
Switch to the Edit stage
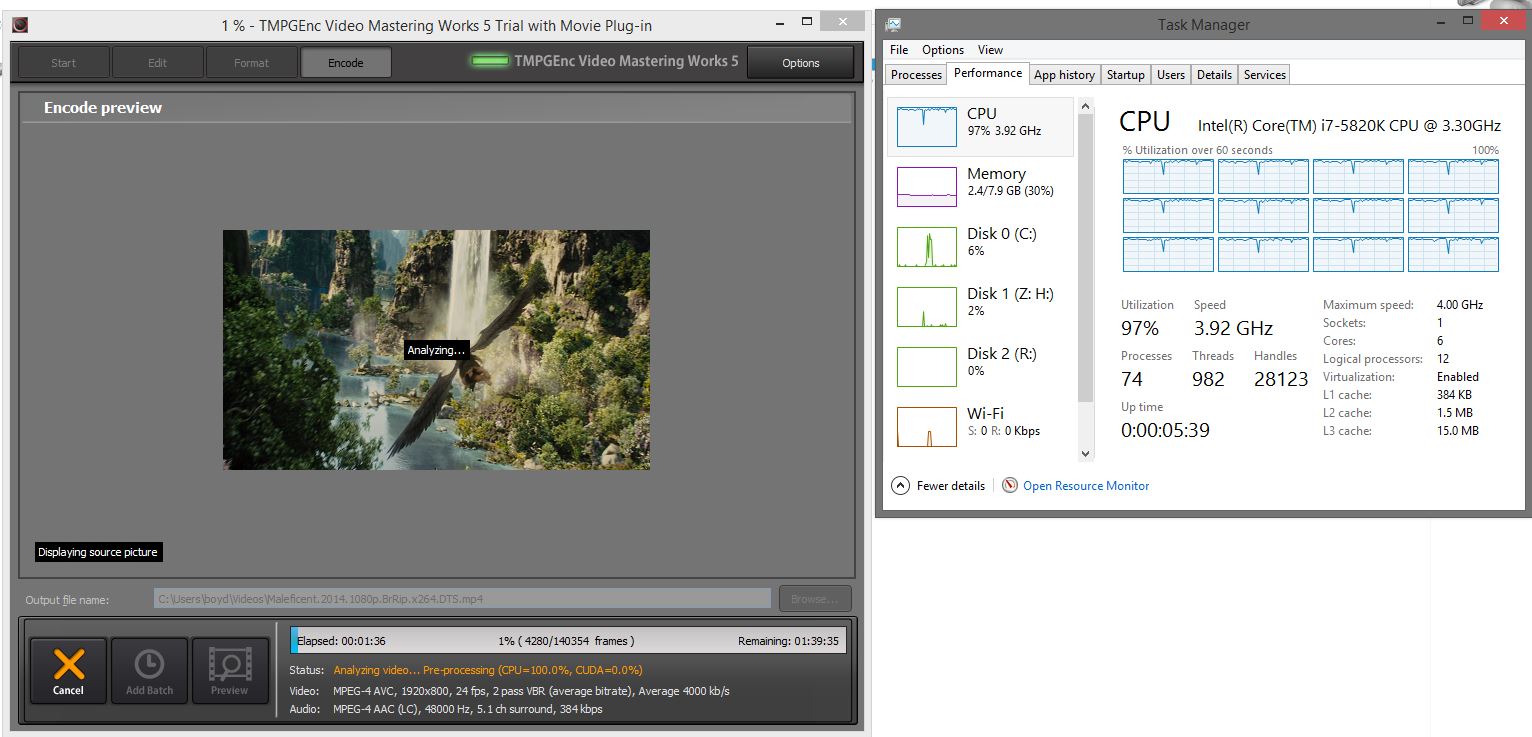(x=157, y=63)
